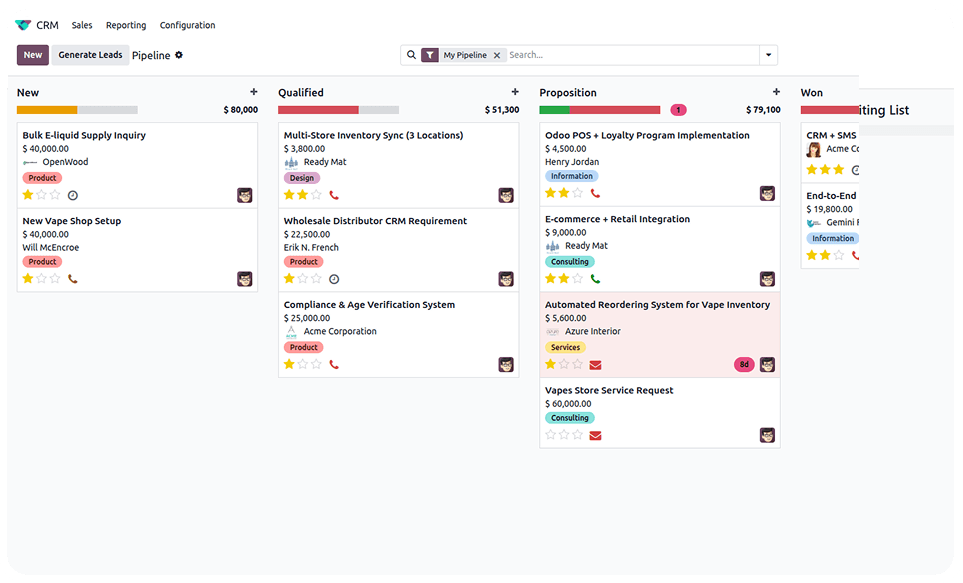Set third priority star on E-commerce + Retail Integration
This screenshot has height=583, width=963.
tap(578, 278)
